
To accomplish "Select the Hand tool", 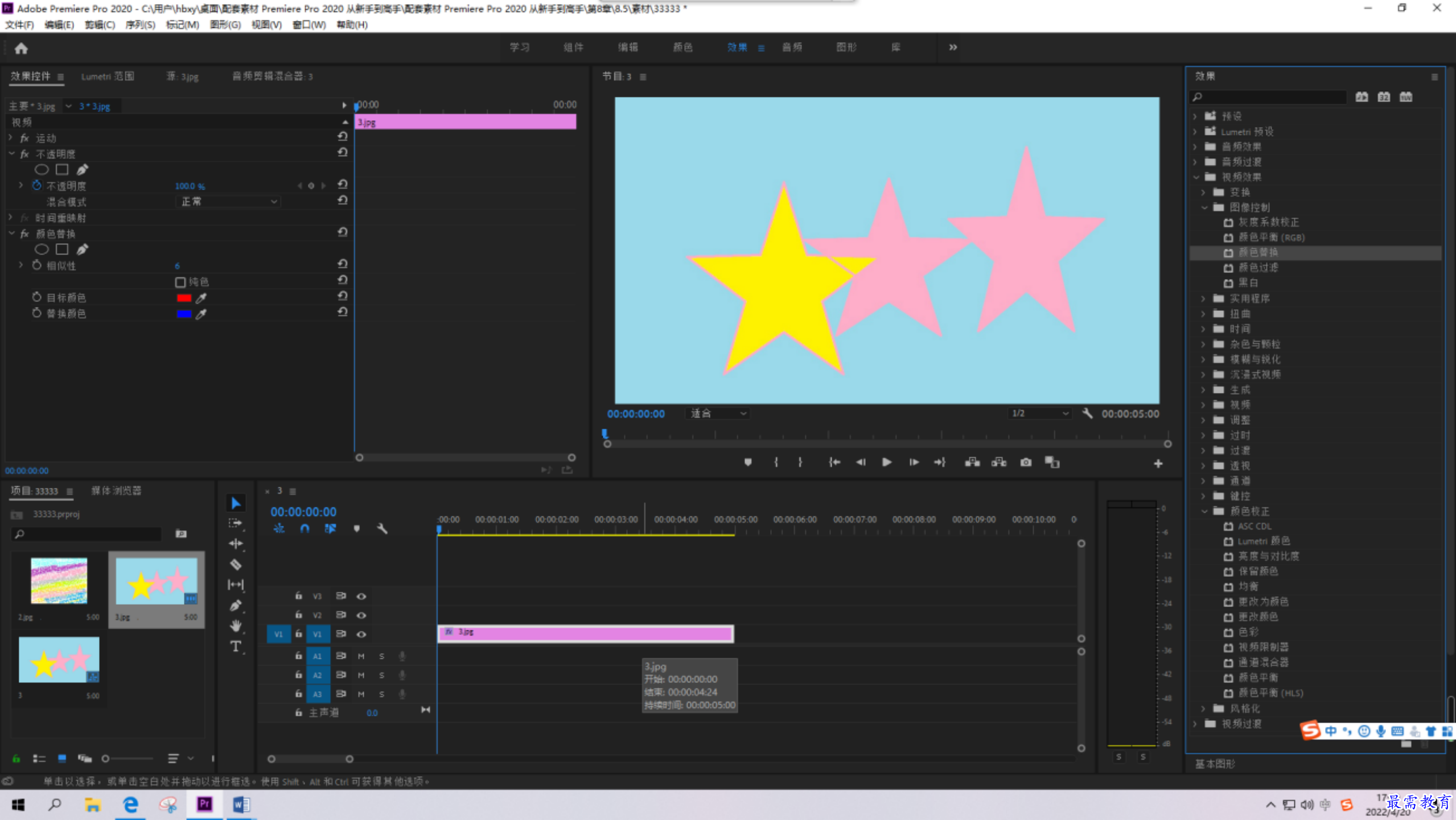I will (x=236, y=626).
